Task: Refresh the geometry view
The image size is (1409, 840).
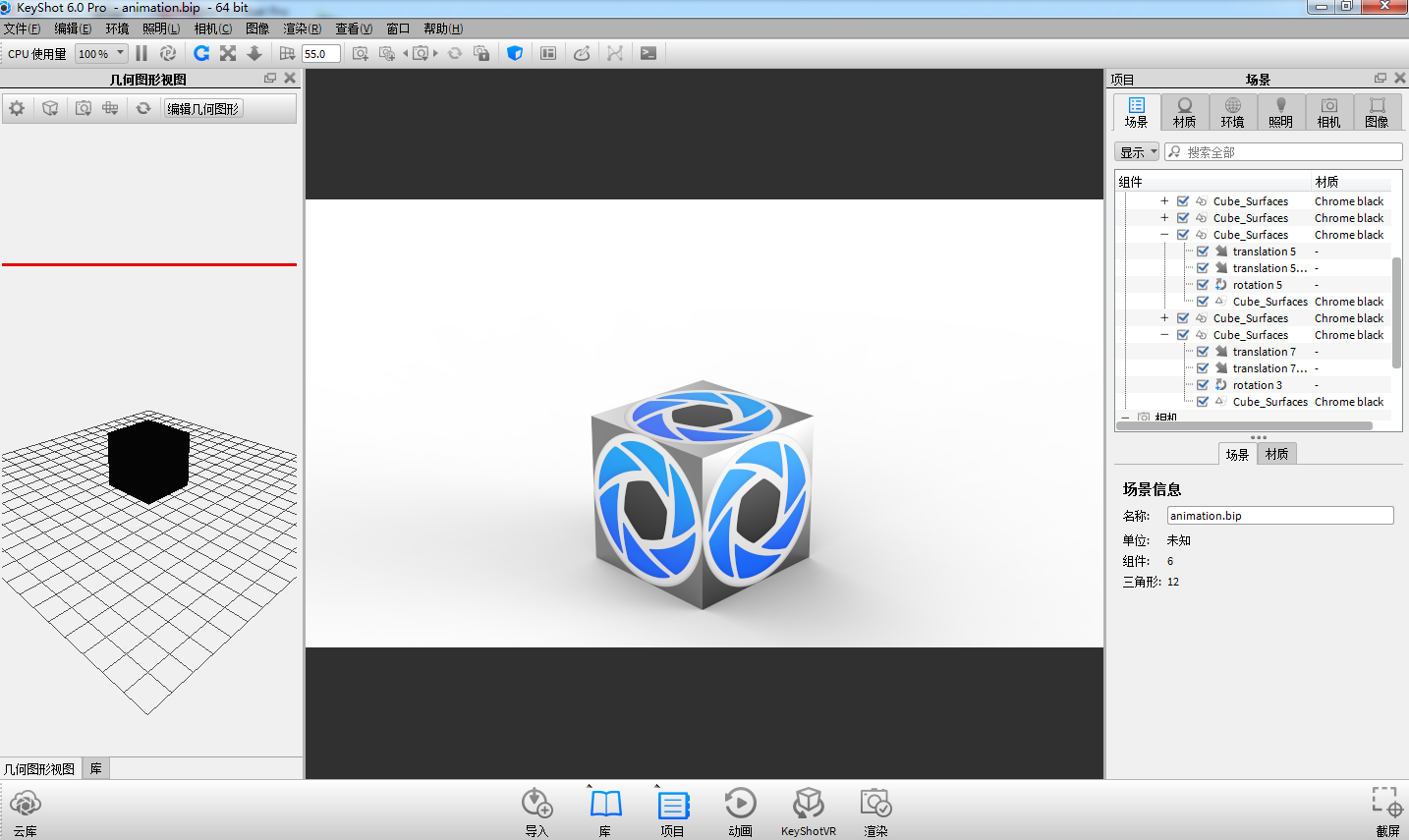Action: (143, 108)
